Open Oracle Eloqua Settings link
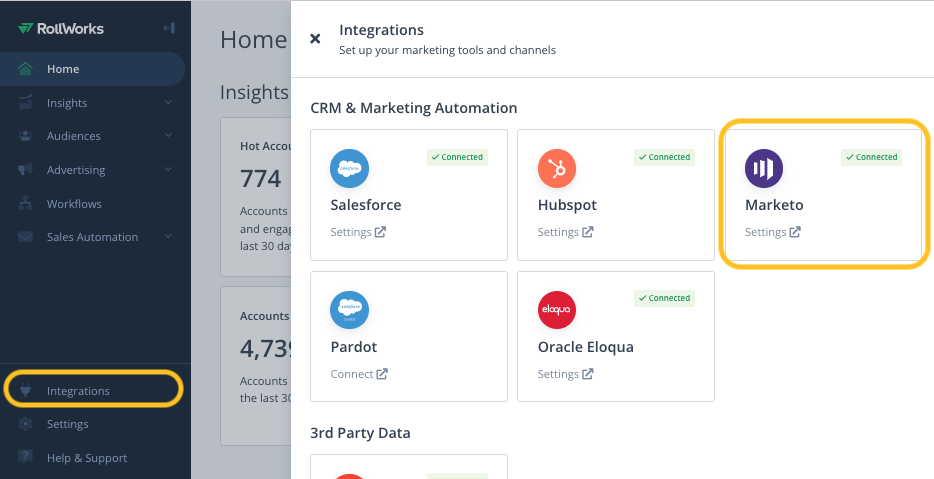Screen dimensions: 934x479 coord(565,374)
